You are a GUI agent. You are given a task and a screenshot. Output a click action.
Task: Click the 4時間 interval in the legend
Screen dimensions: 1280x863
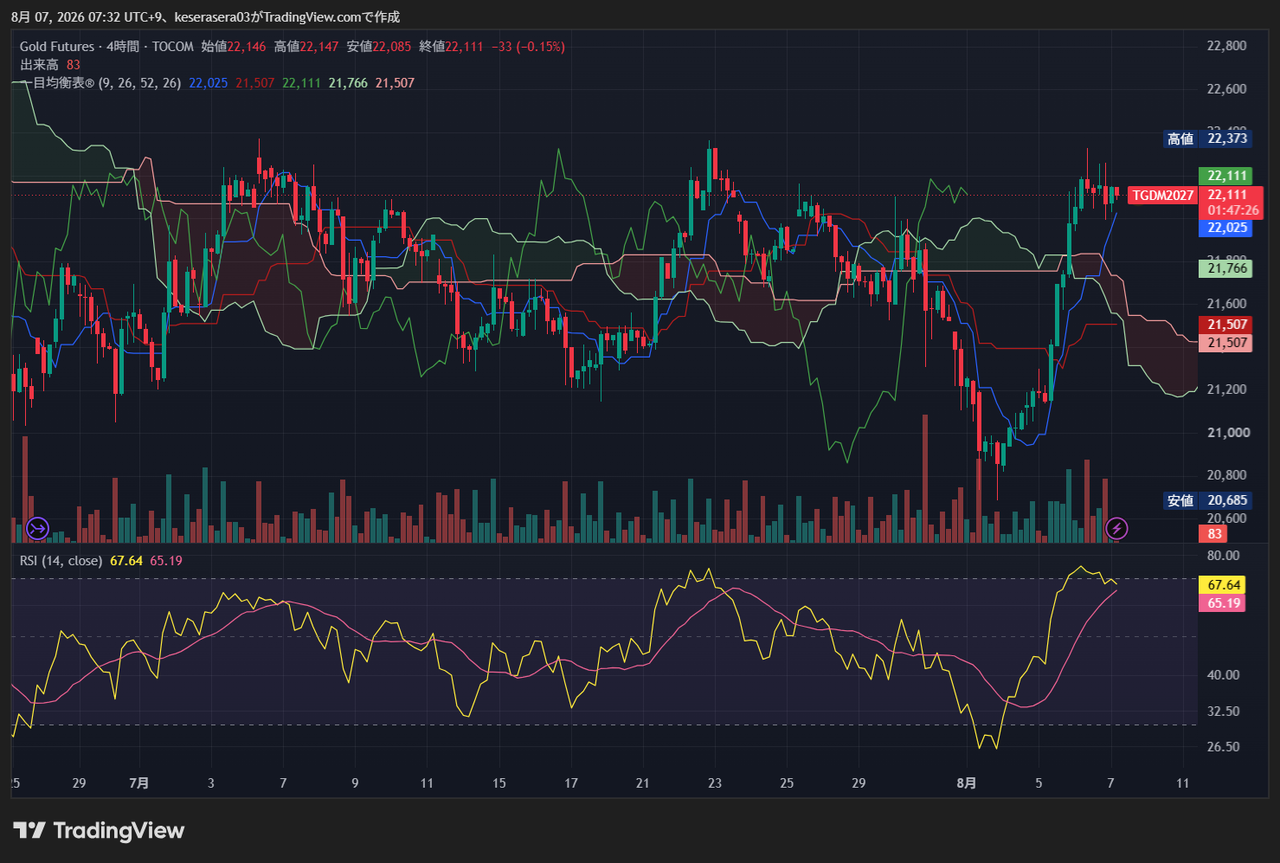tap(125, 47)
